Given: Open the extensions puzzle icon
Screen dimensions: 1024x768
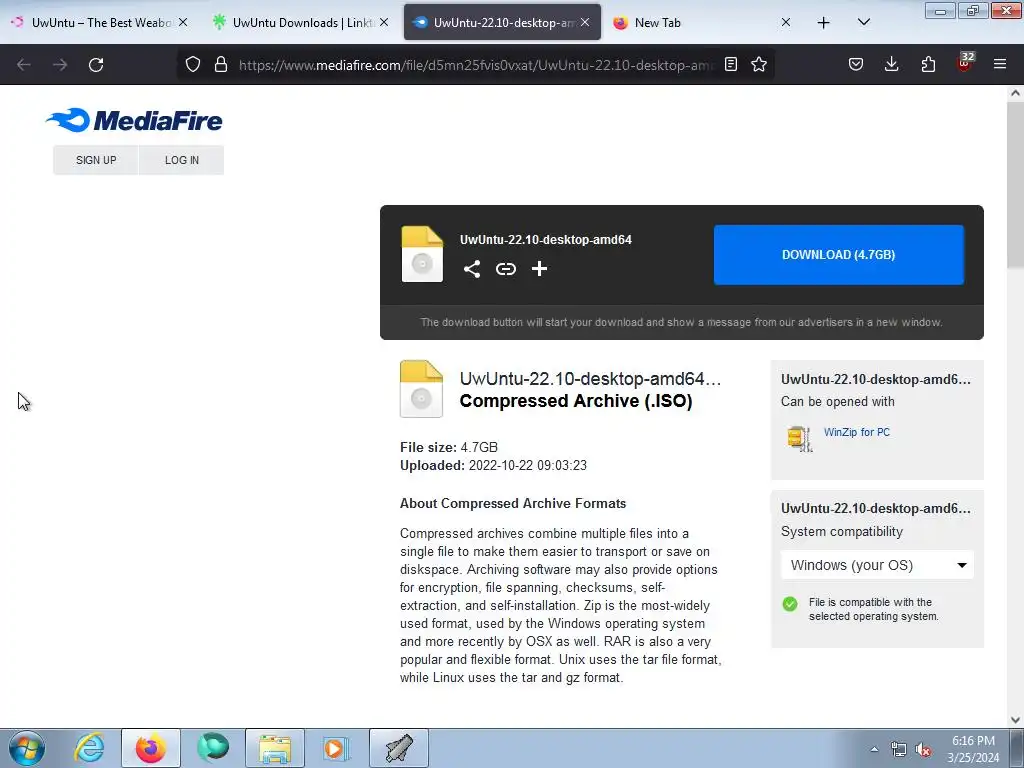Looking at the screenshot, I should point(928,65).
